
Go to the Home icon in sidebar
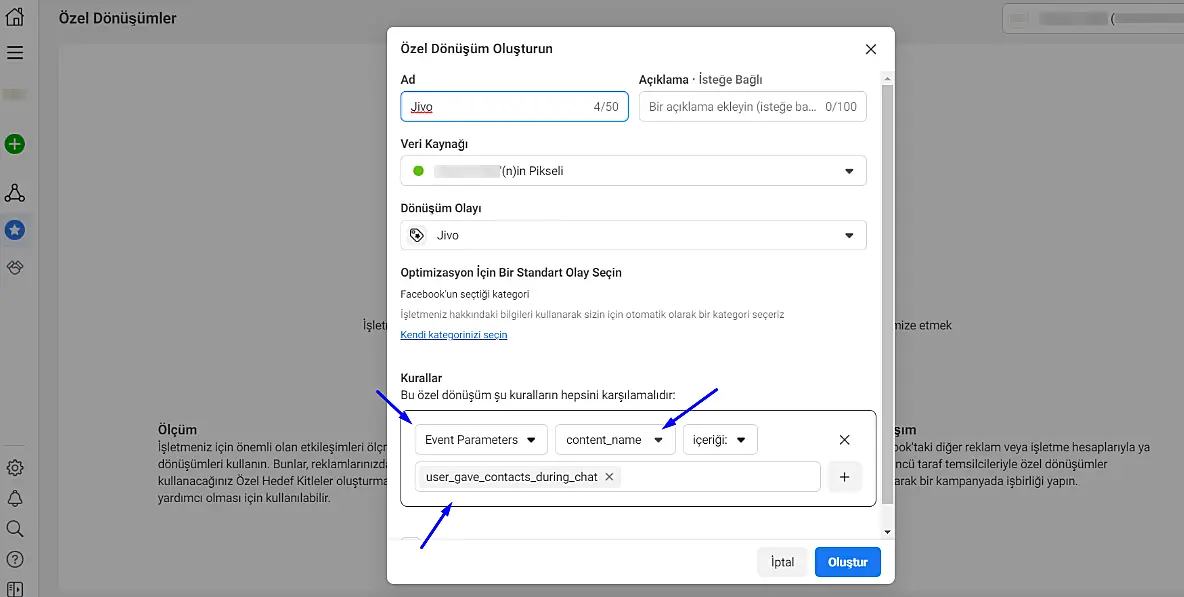(15, 17)
